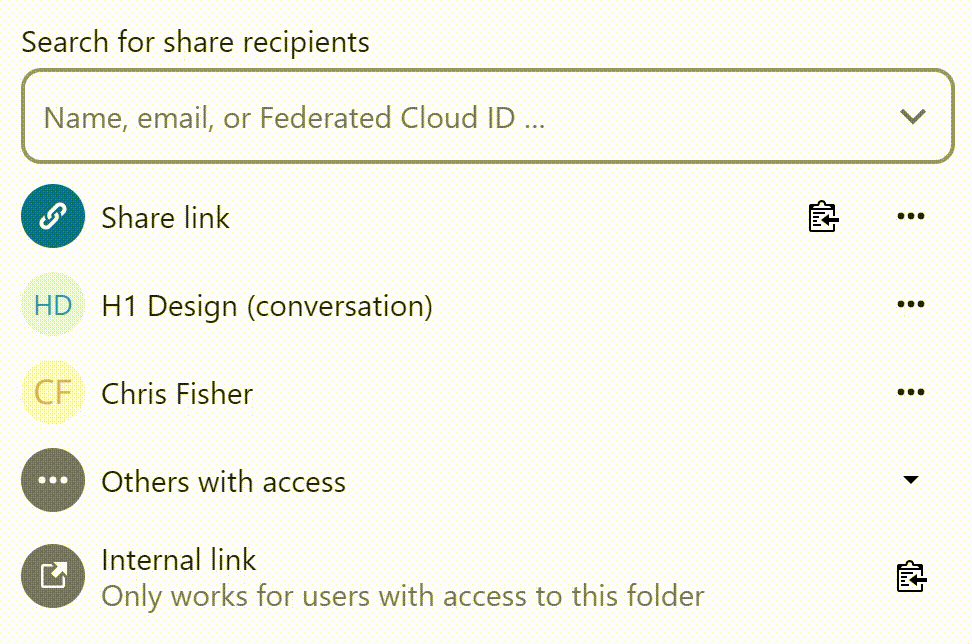Select the H1 Design conversation entry
972x644 pixels.
coord(265,305)
